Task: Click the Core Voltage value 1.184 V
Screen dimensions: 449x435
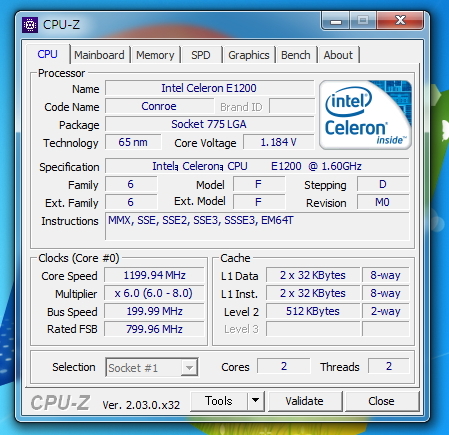Action: pos(279,142)
